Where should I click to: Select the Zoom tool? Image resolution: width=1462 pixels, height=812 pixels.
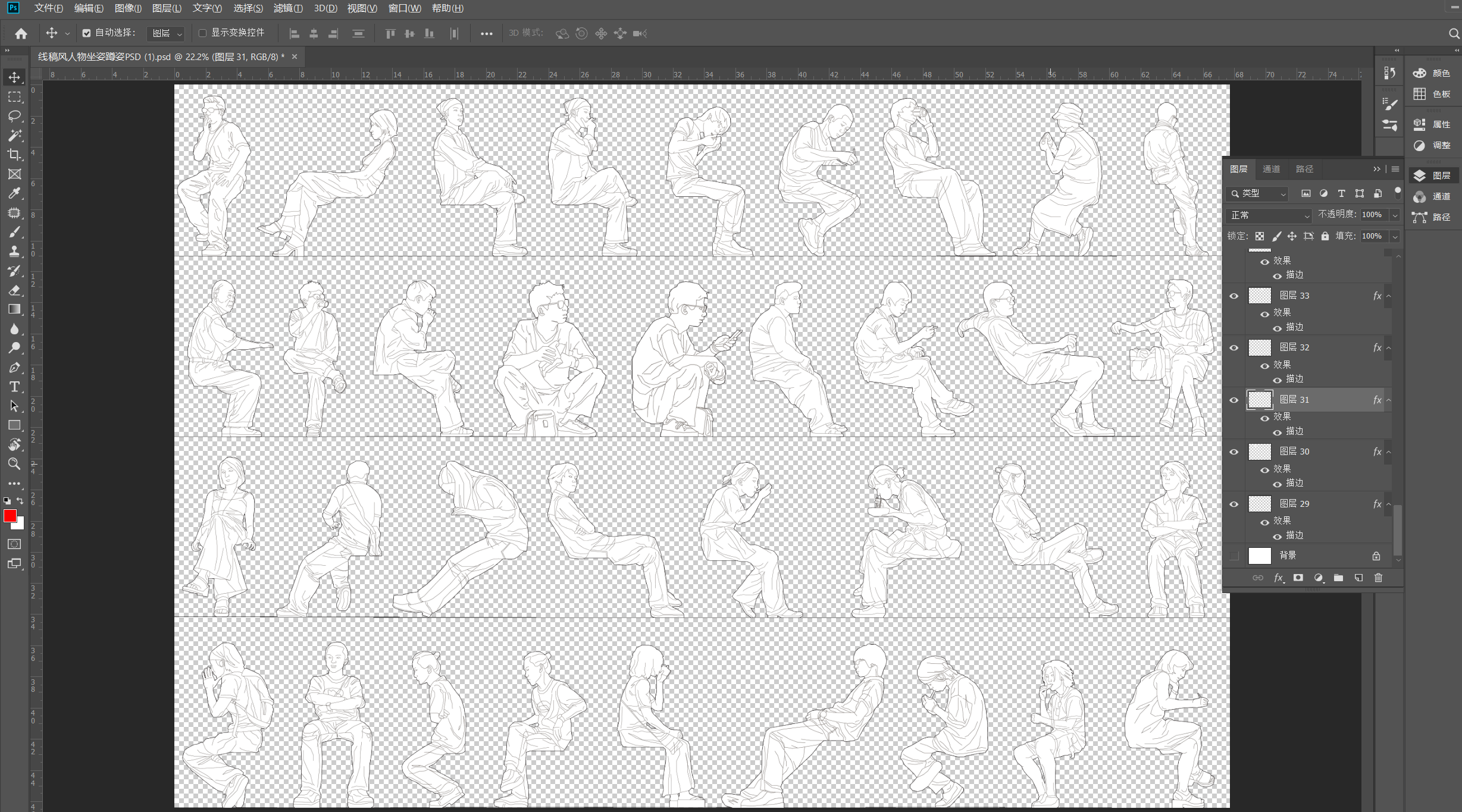(x=14, y=464)
